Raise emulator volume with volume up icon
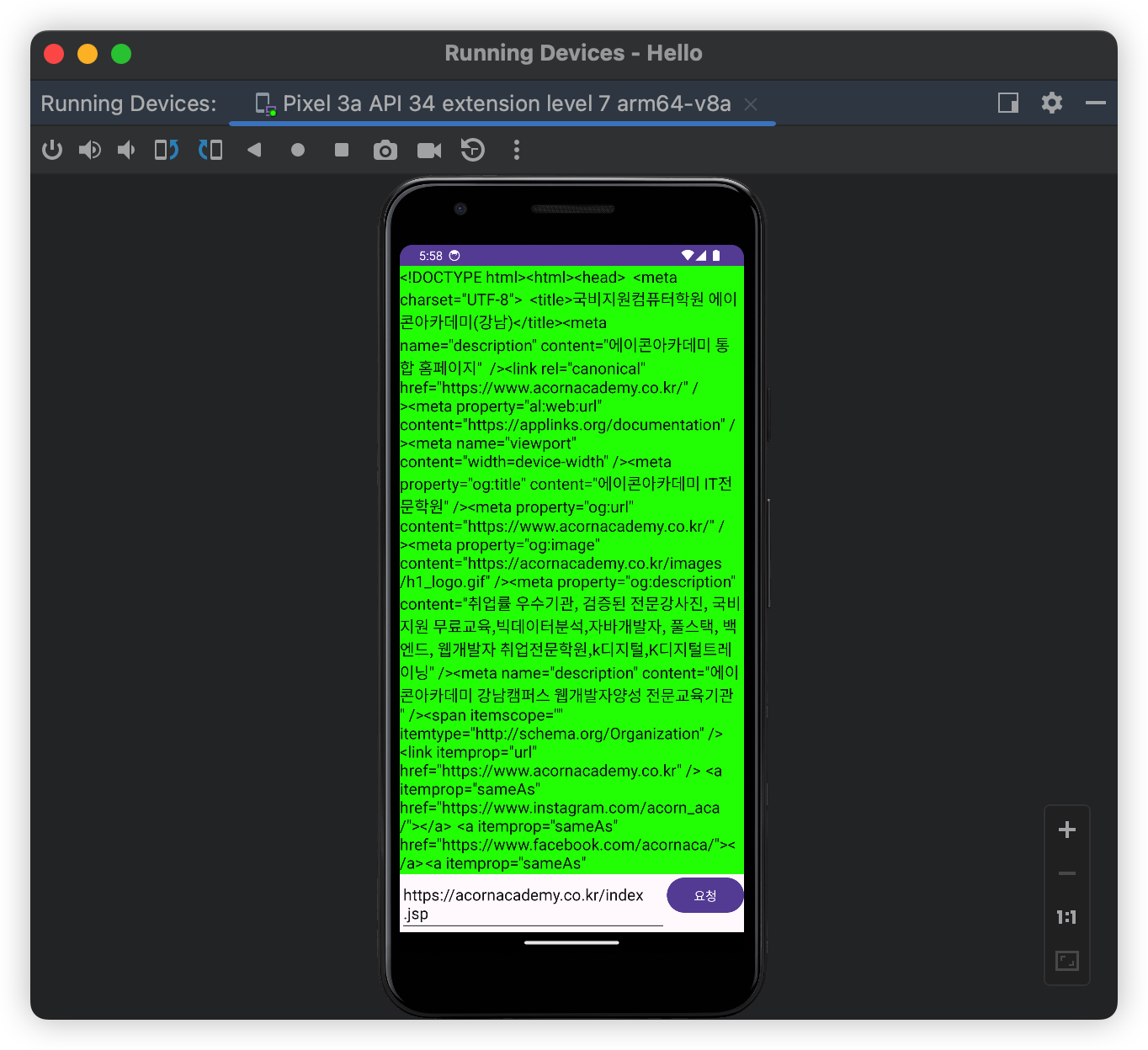1148x1050 pixels. pyautogui.click(x=89, y=150)
